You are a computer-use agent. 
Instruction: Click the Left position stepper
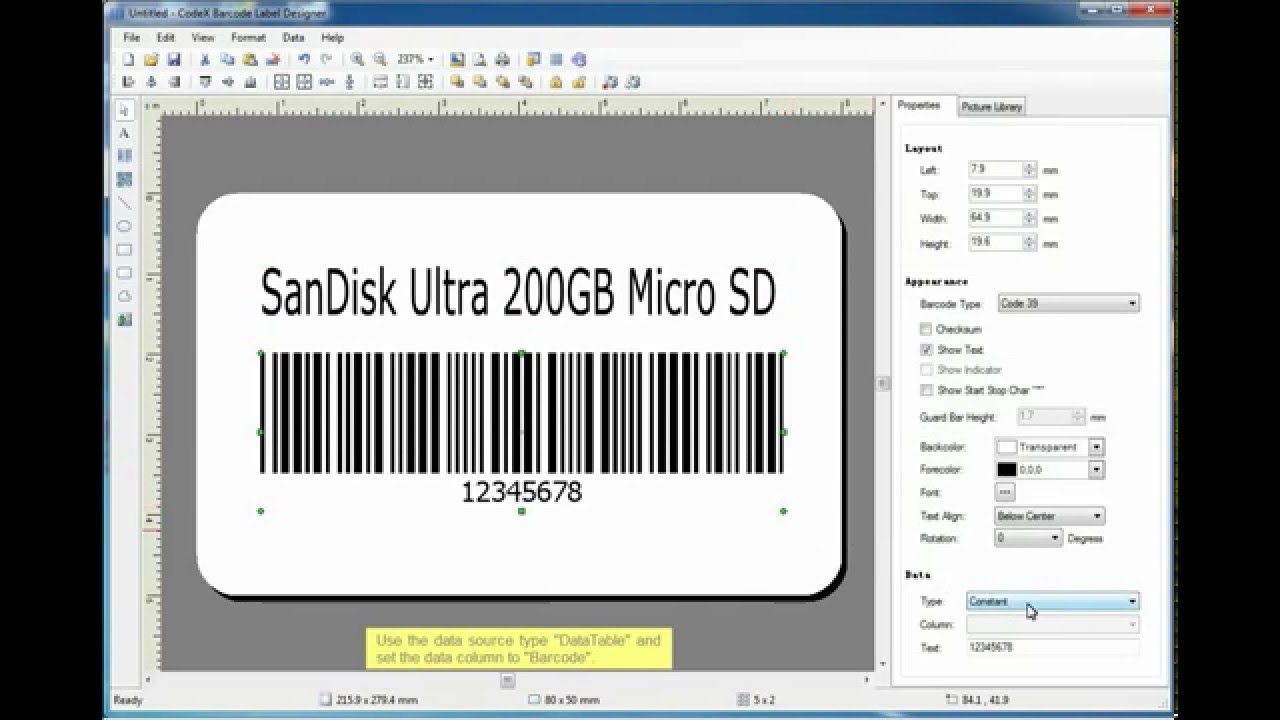1029,170
